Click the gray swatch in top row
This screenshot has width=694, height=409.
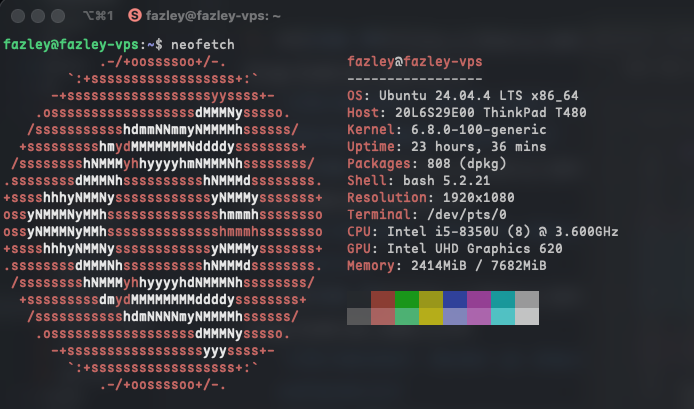pyautogui.click(x=527, y=299)
